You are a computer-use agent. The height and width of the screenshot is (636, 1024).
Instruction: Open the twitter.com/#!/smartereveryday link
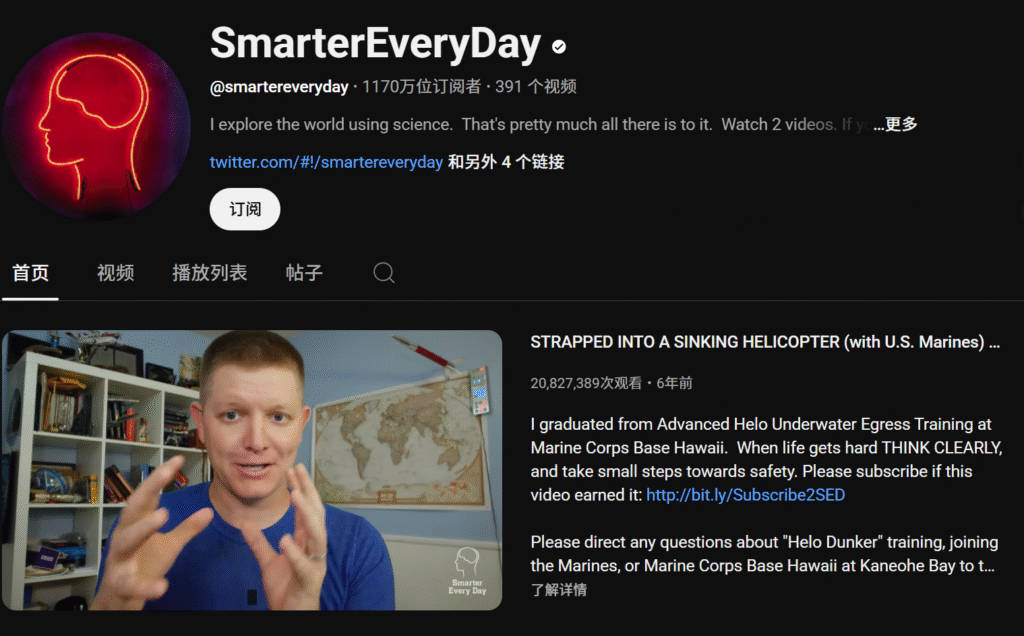[326, 162]
